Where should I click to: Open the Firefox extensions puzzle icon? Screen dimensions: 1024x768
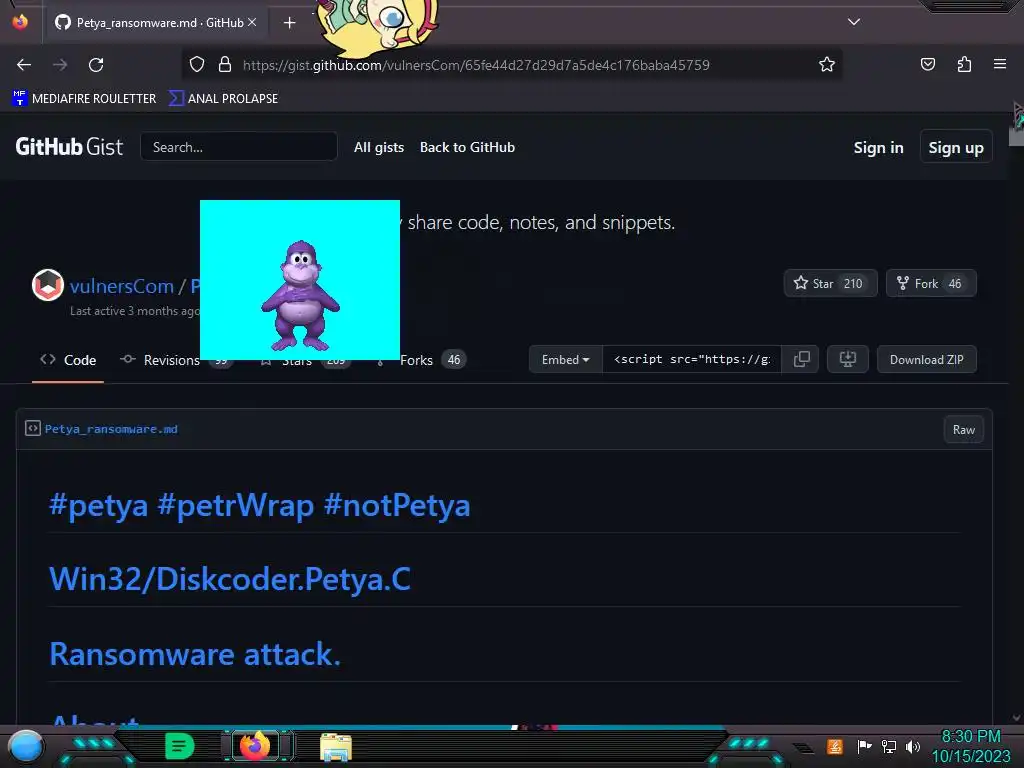pos(964,64)
